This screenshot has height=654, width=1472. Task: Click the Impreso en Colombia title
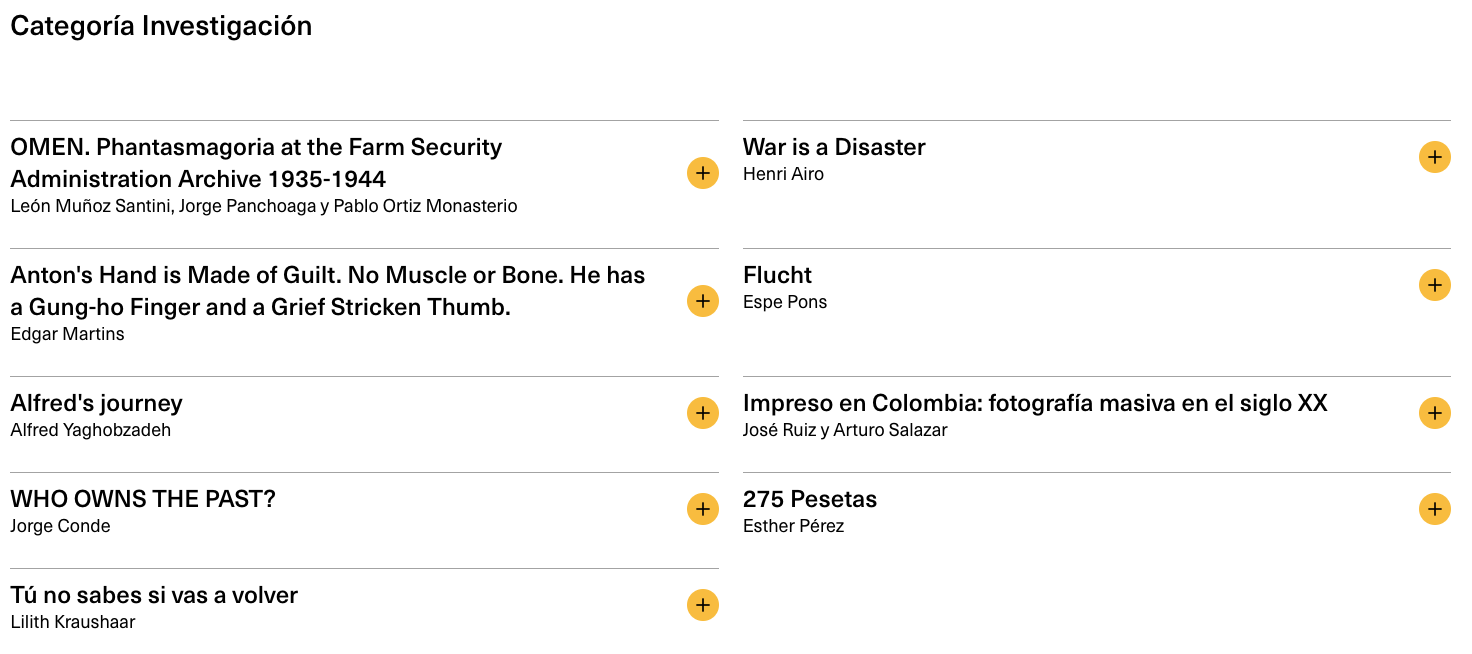[1035, 403]
